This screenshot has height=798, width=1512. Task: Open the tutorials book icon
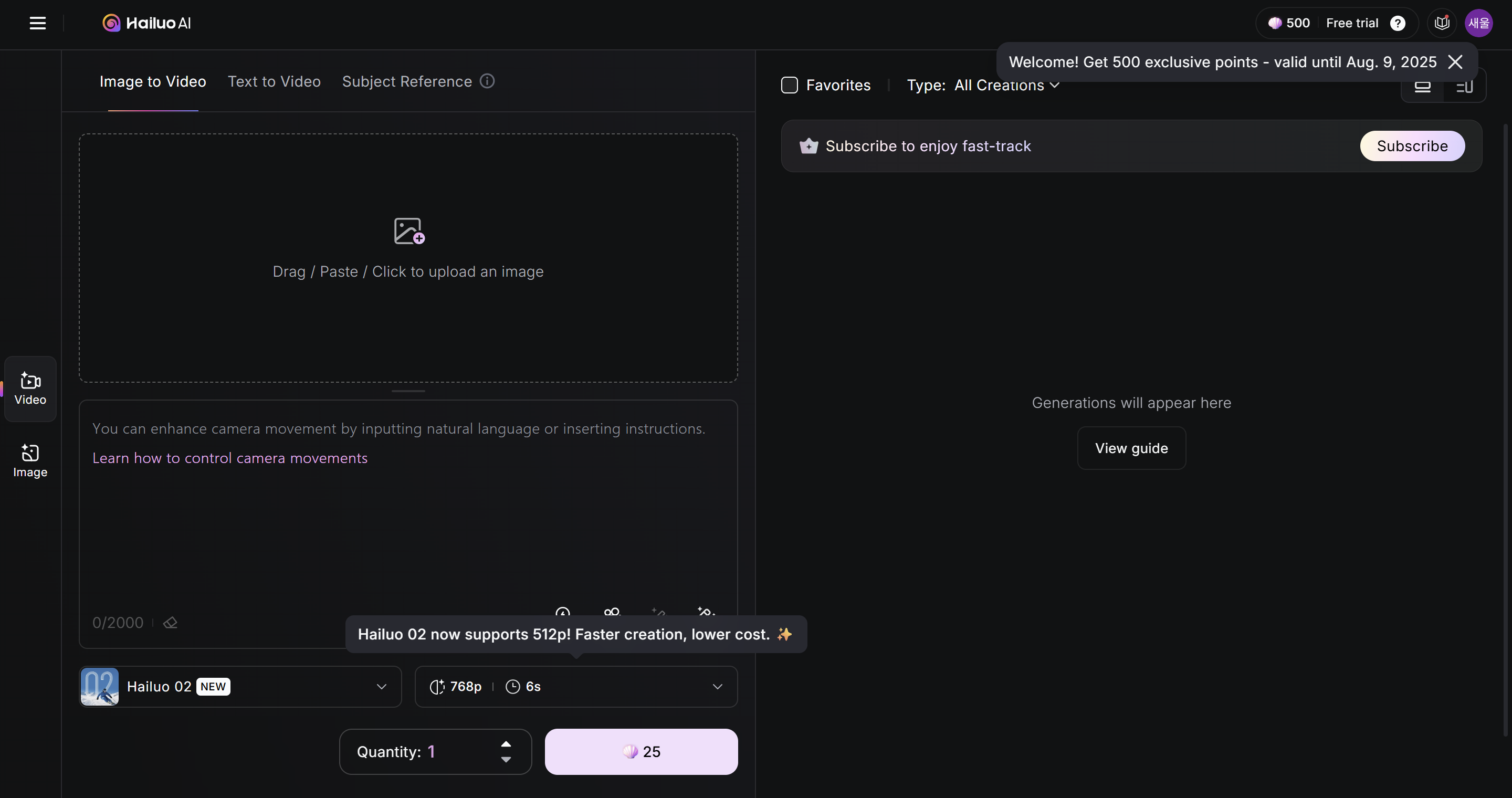coord(1442,24)
